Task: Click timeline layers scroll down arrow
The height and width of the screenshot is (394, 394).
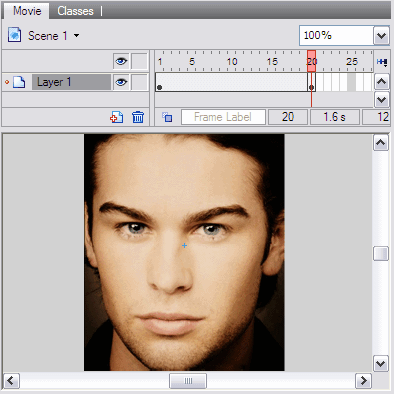Action: coord(382,99)
